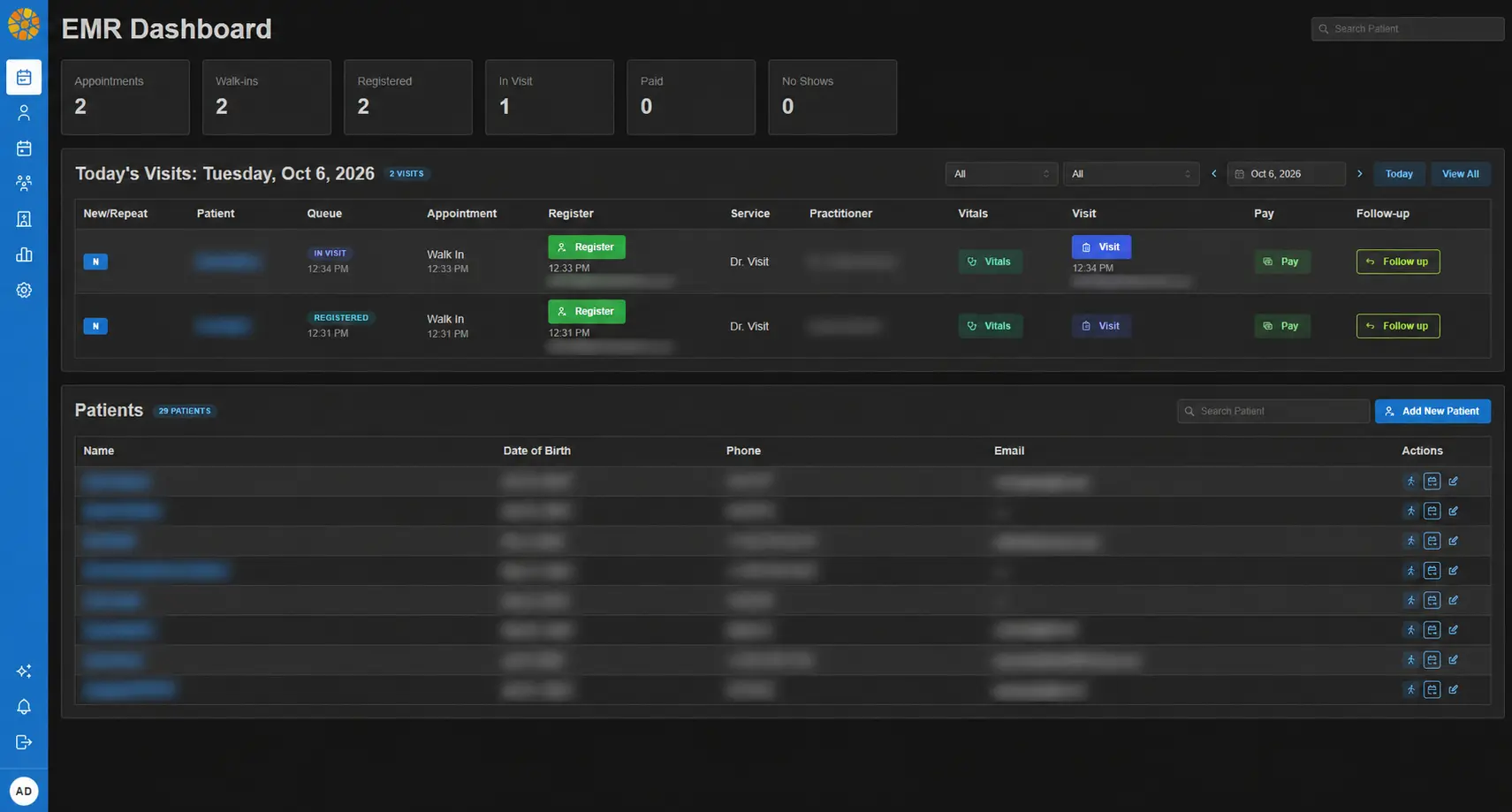Open the reports bar chart icon

(x=24, y=254)
